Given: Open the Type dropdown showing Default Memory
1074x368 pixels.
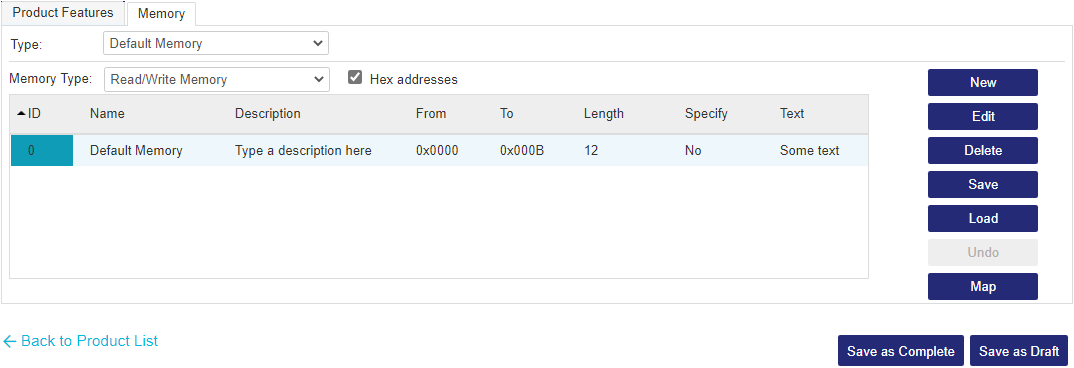Looking at the screenshot, I should pos(216,43).
